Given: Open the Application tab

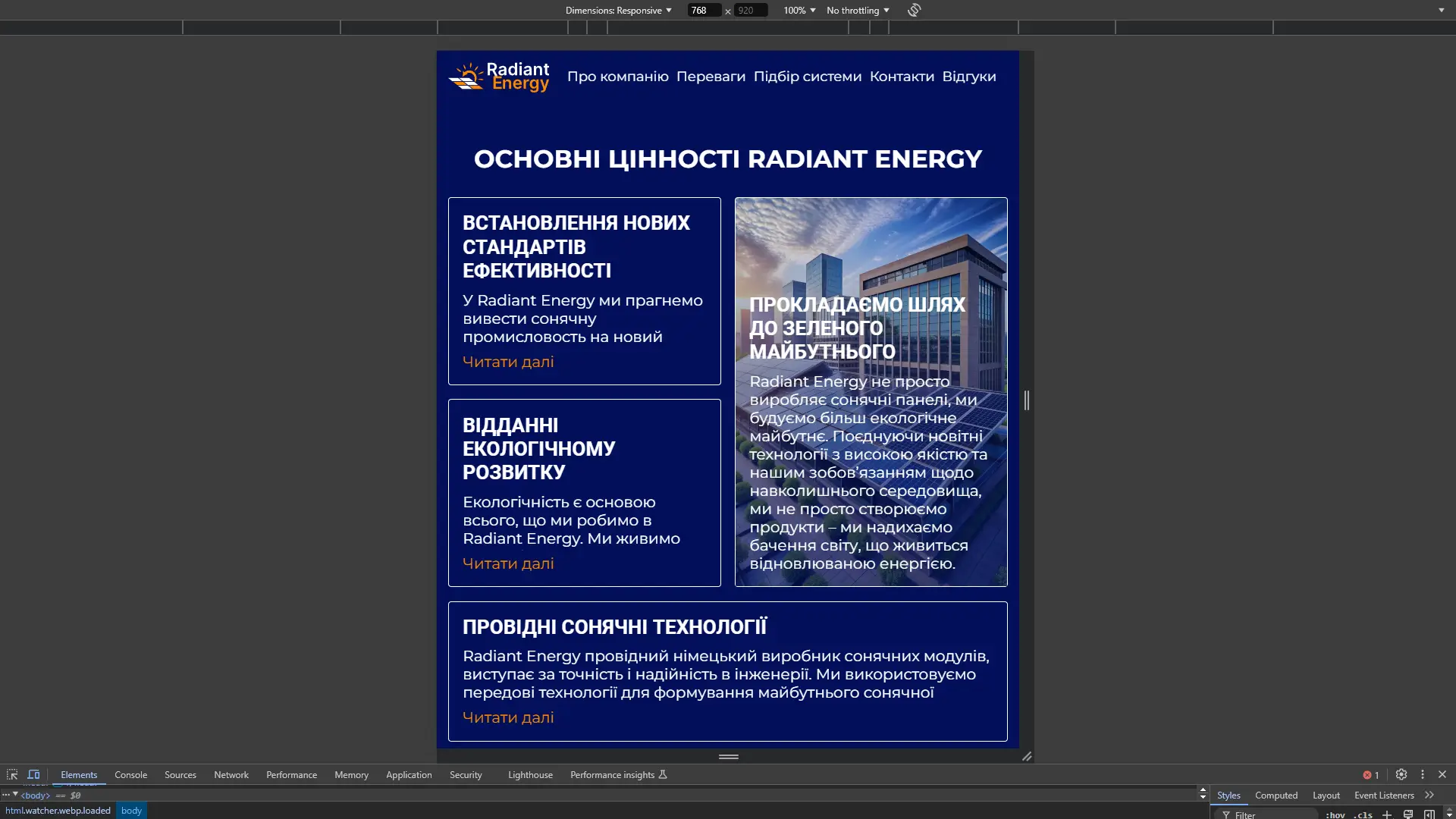Looking at the screenshot, I should pyautogui.click(x=409, y=774).
